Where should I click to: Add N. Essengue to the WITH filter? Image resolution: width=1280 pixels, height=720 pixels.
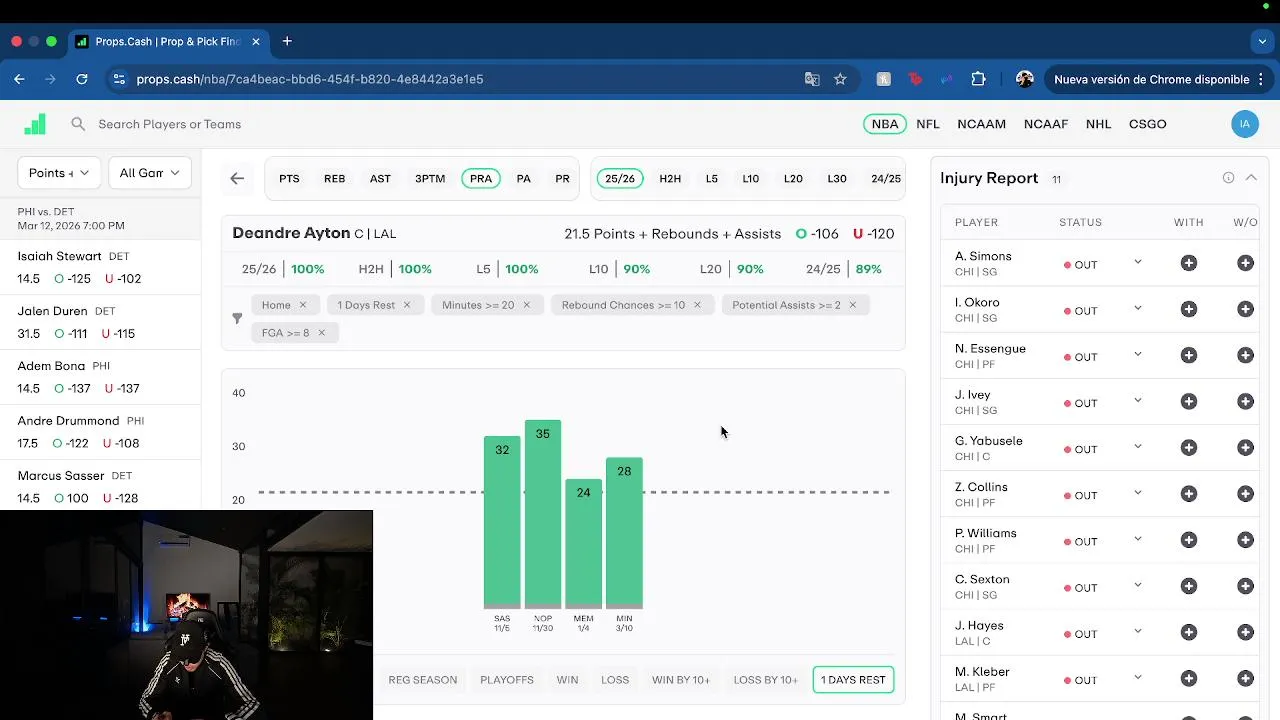(1189, 355)
